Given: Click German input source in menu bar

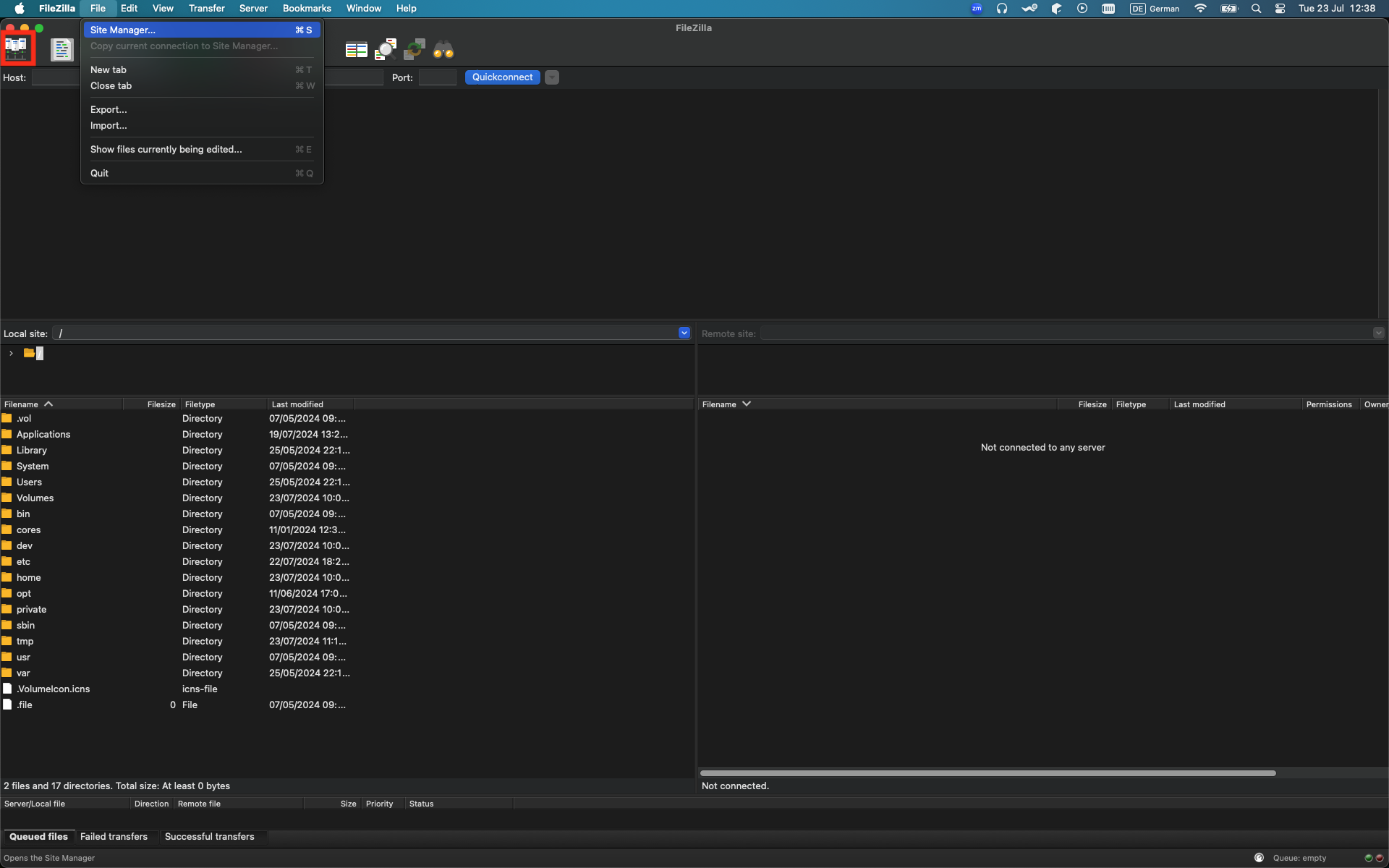Looking at the screenshot, I should click(1155, 8).
